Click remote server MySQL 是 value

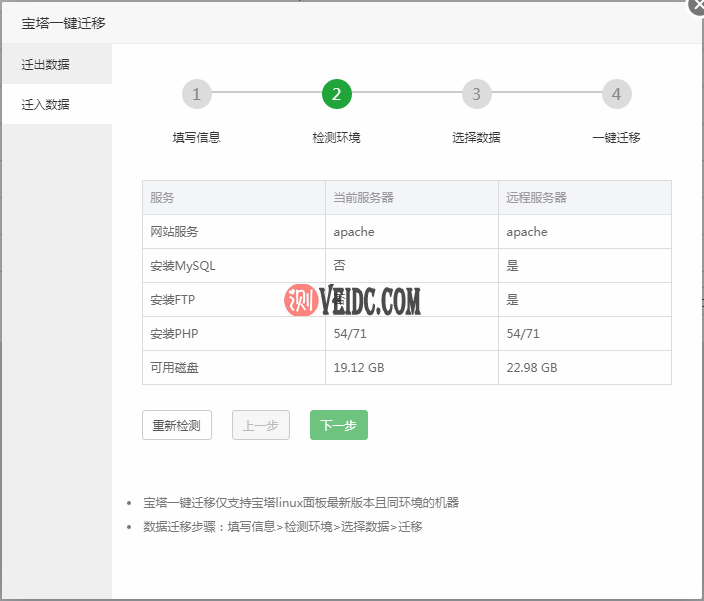point(512,265)
